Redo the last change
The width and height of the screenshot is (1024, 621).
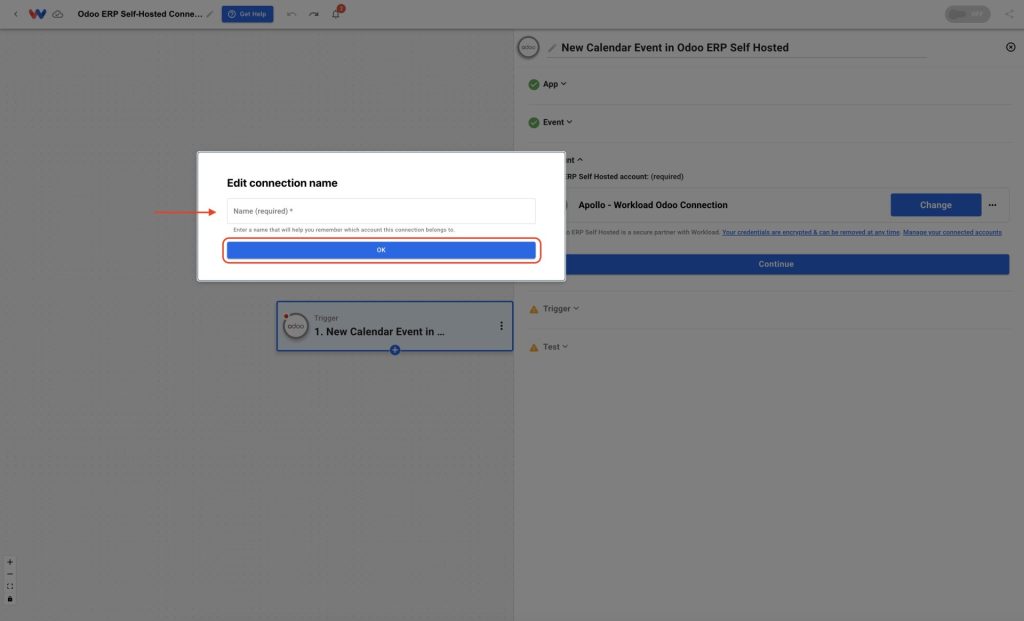(313, 14)
